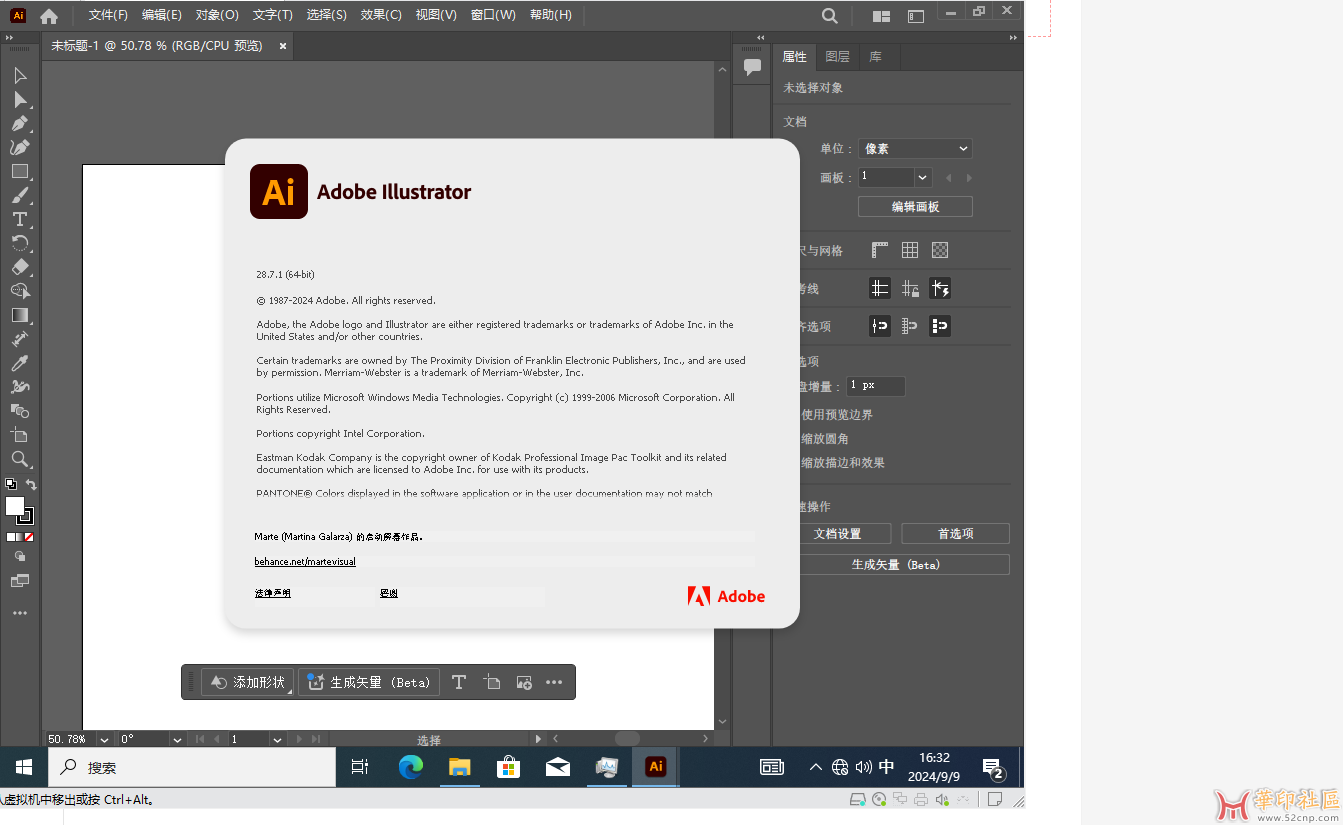Select the Artboard tool in left toolbar
This screenshot has height=825, width=1343.
click(x=20, y=435)
